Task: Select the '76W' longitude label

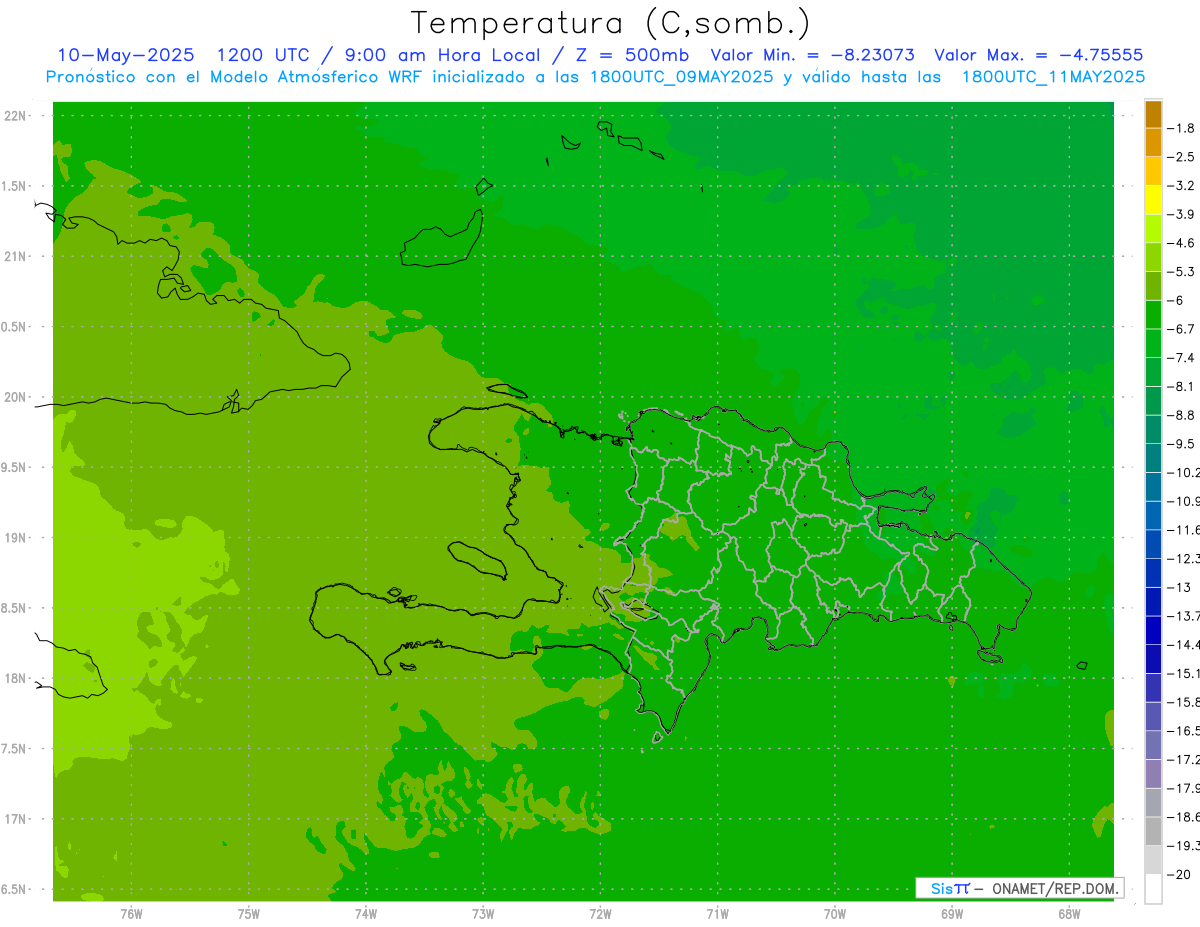Action: [x=131, y=913]
